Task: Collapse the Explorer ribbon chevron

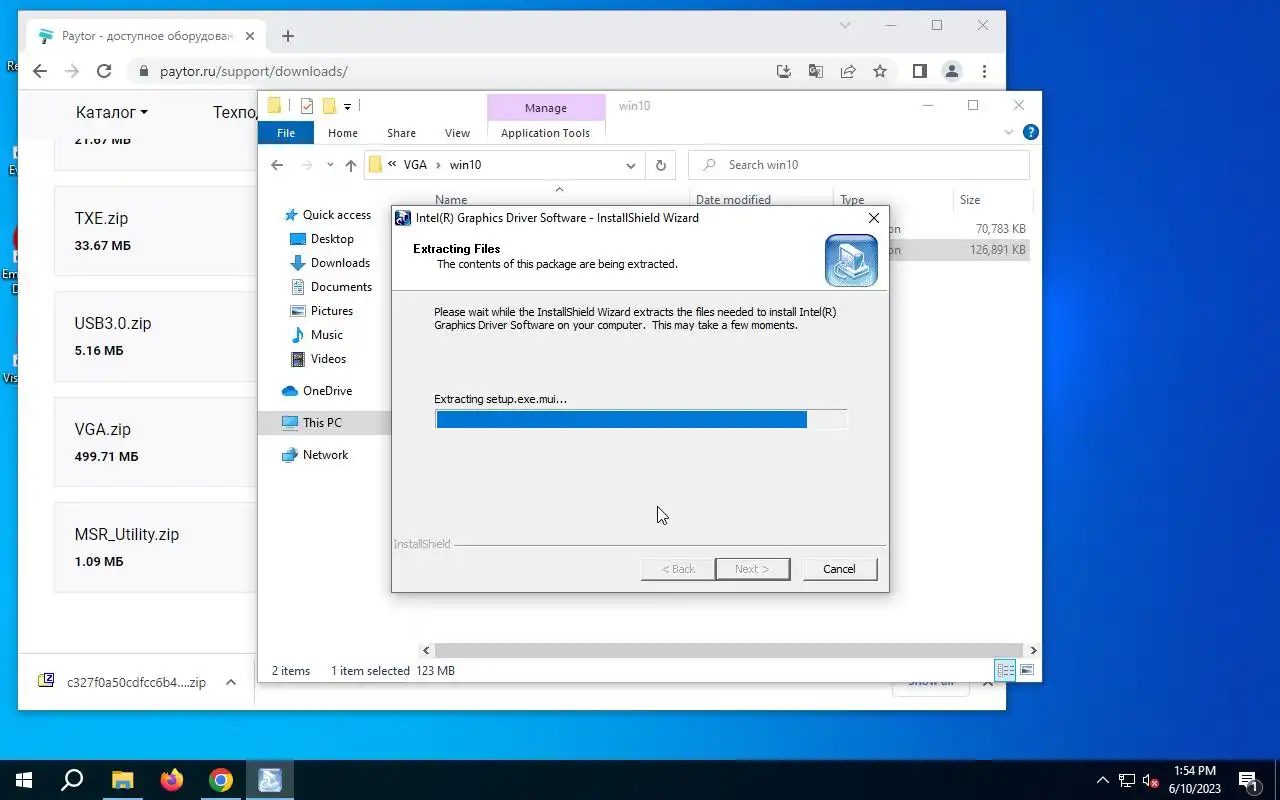Action: pyautogui.click(x=1008, y=132)
